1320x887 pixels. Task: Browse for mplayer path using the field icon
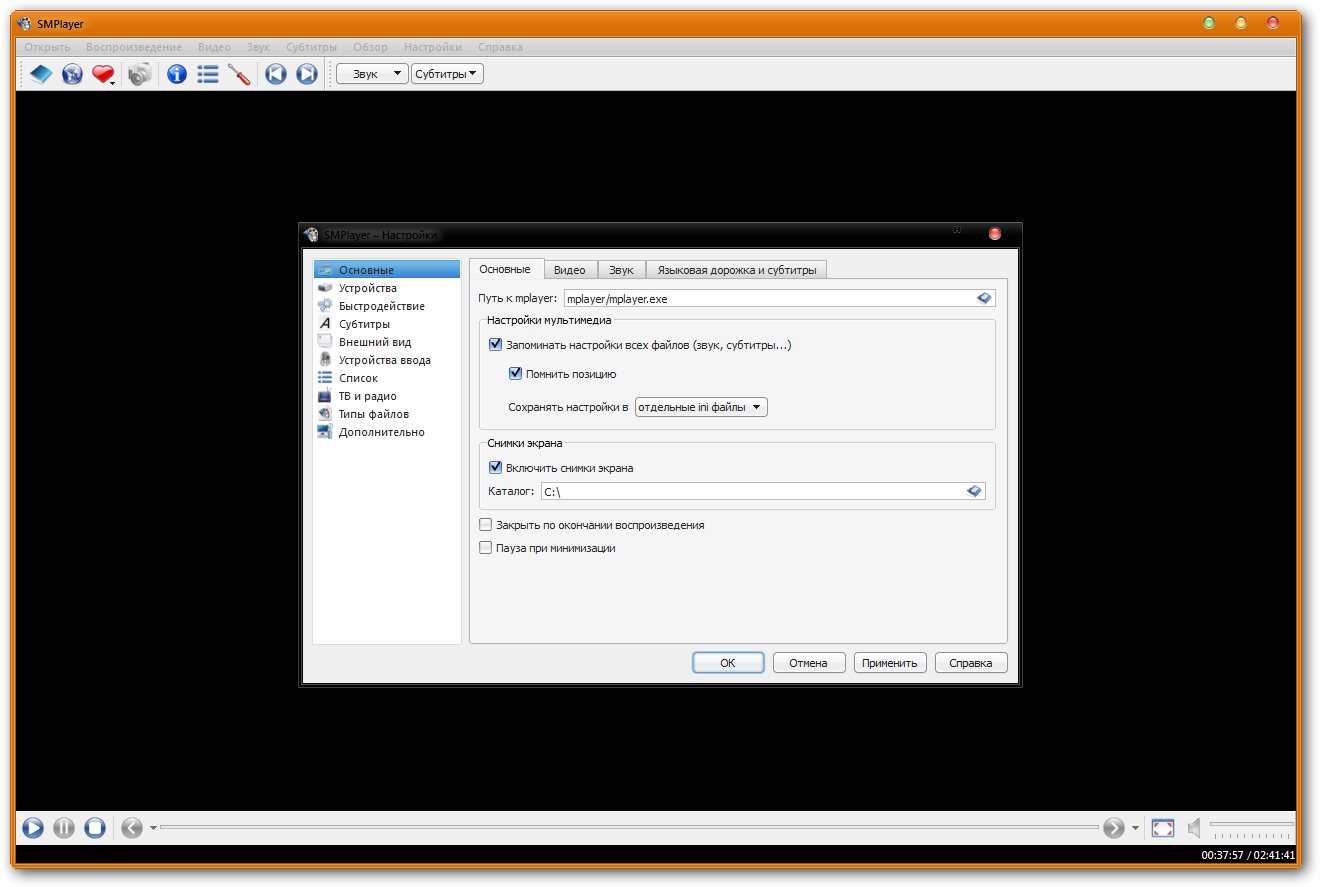984,298
